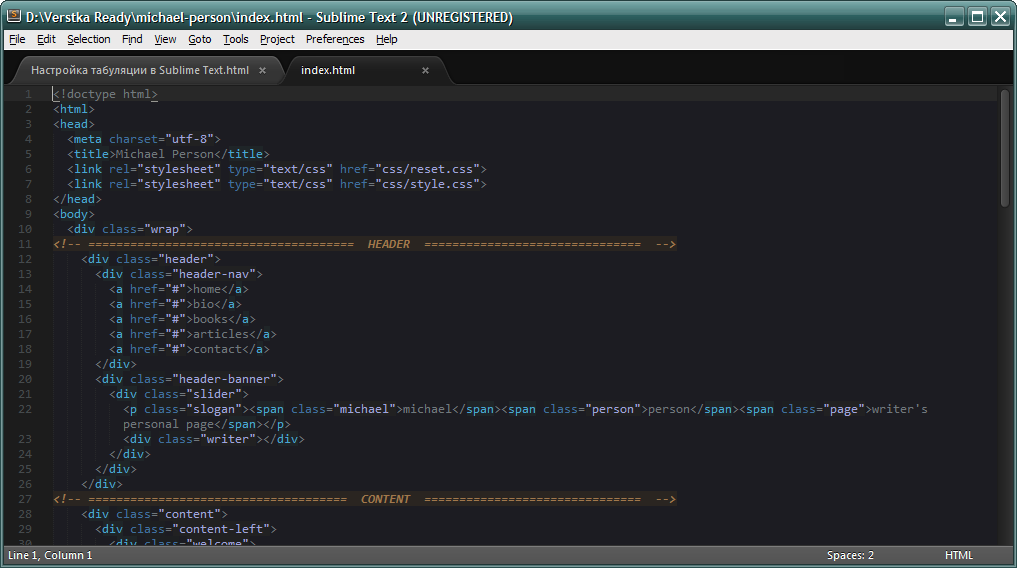
Task: Open the Selection menu
Action: click(89, 39)
